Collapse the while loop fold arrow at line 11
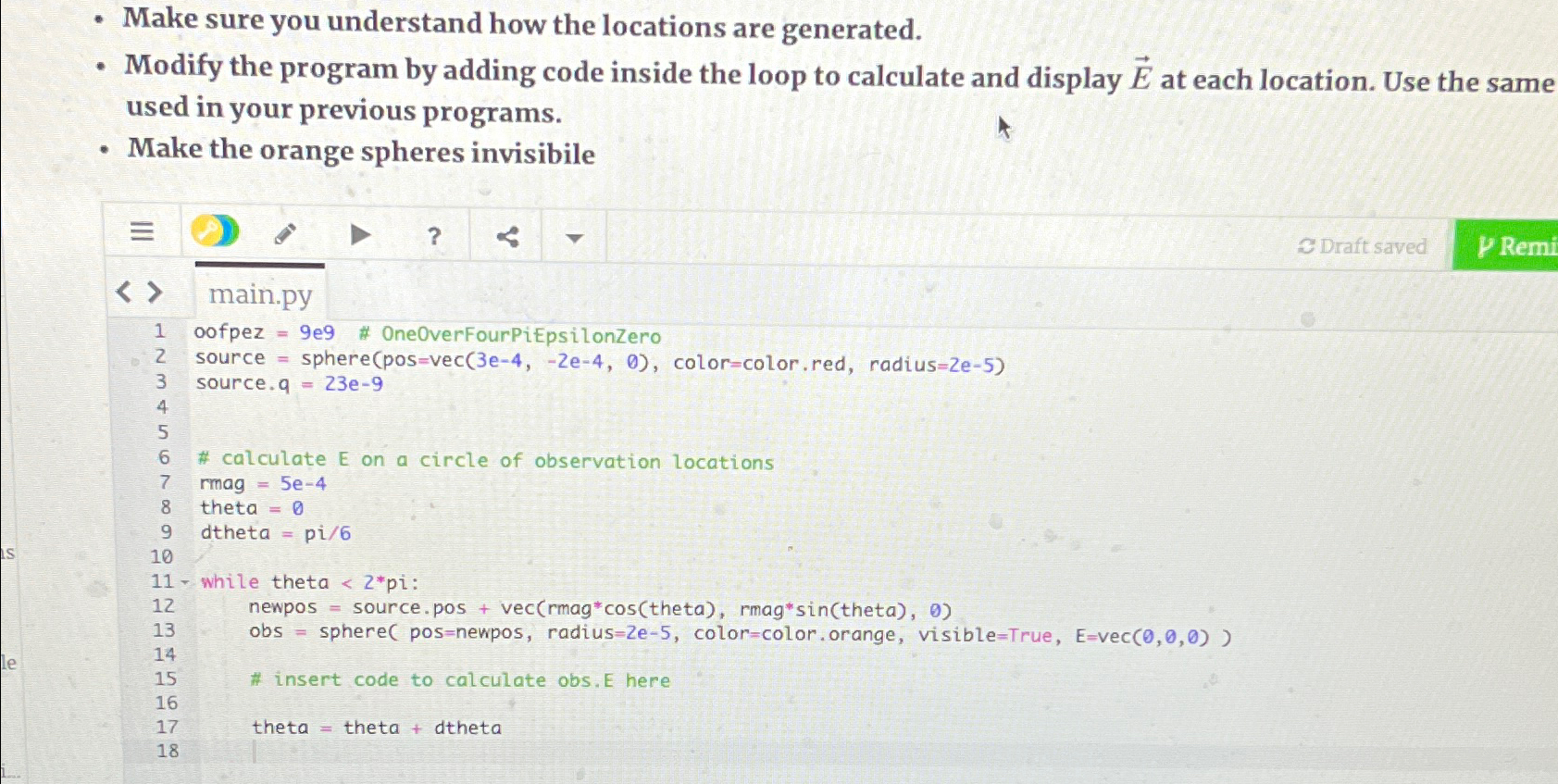Viewport: 1558px width, 784px height. point(185,582)
